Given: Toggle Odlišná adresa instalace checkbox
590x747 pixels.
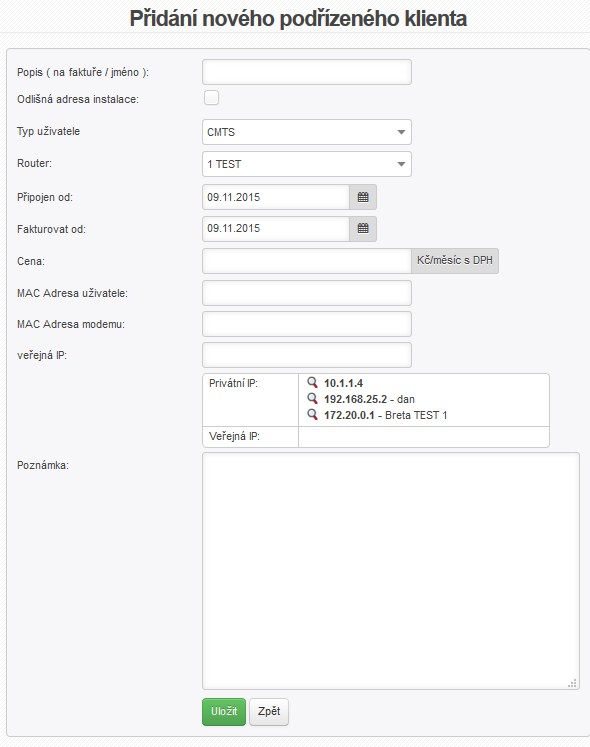Looking at the screenshot, I should 212,98.
